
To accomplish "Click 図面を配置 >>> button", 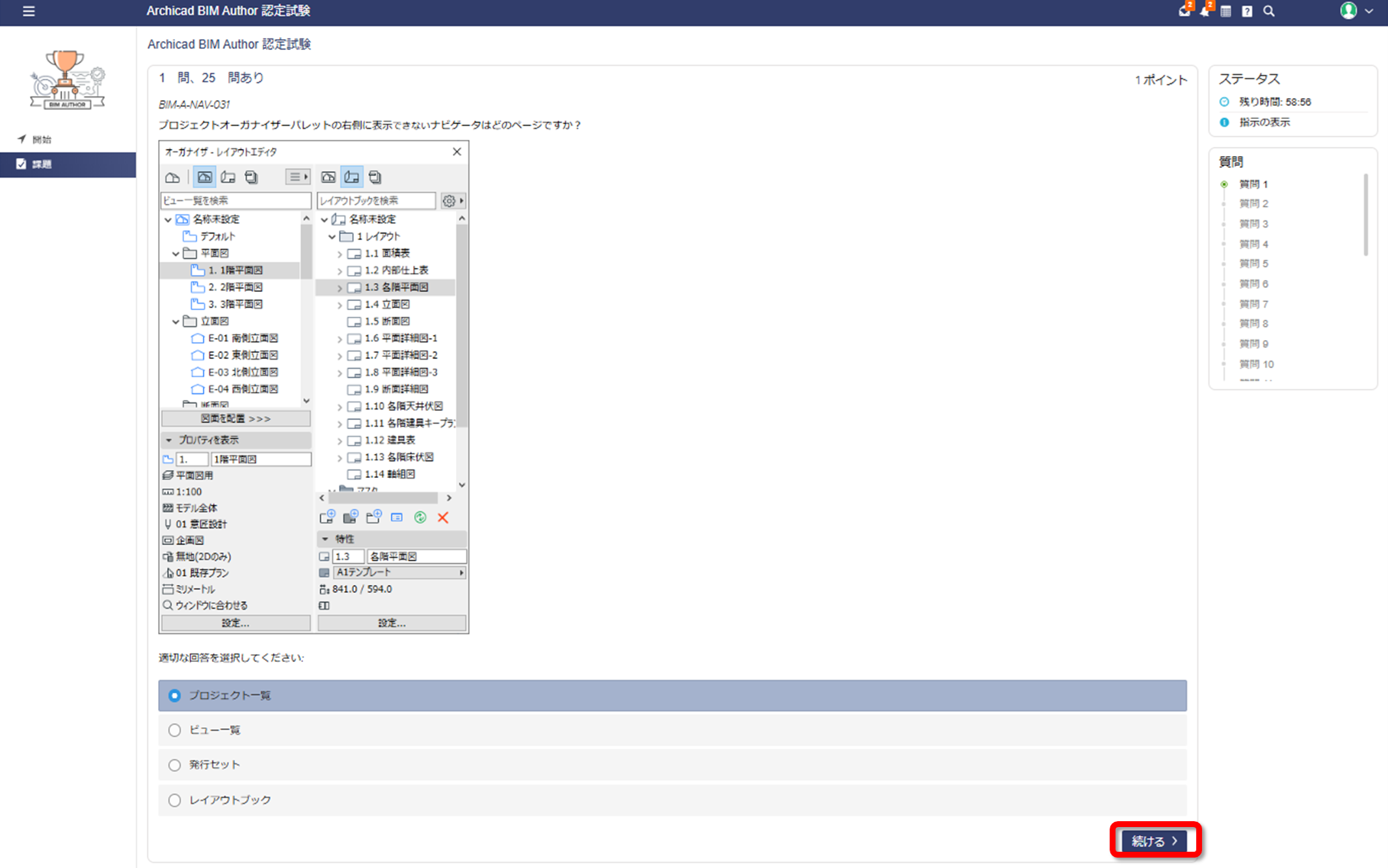I will (x=235, y=418).
